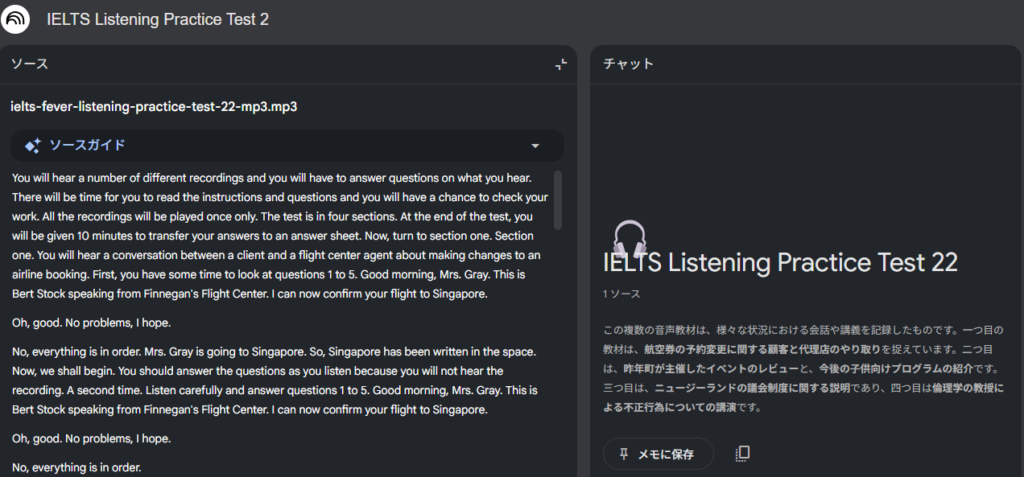Collapse the source panel with the shrink icon
The height and width of the screenshot is (477, 1024).
tap(561, 64)
